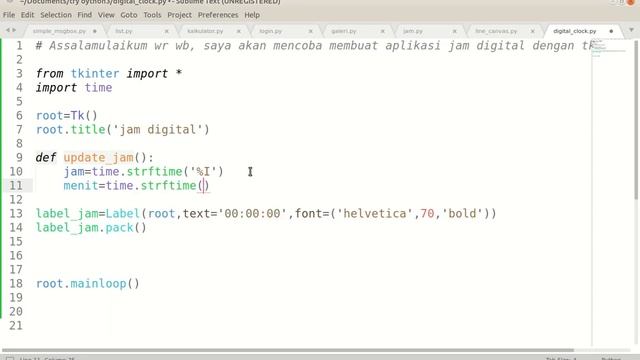The width and height of the screenshot is (640, 360).
Task: Toggle side bar icon in status bar
Action: (x=10, y=358)
